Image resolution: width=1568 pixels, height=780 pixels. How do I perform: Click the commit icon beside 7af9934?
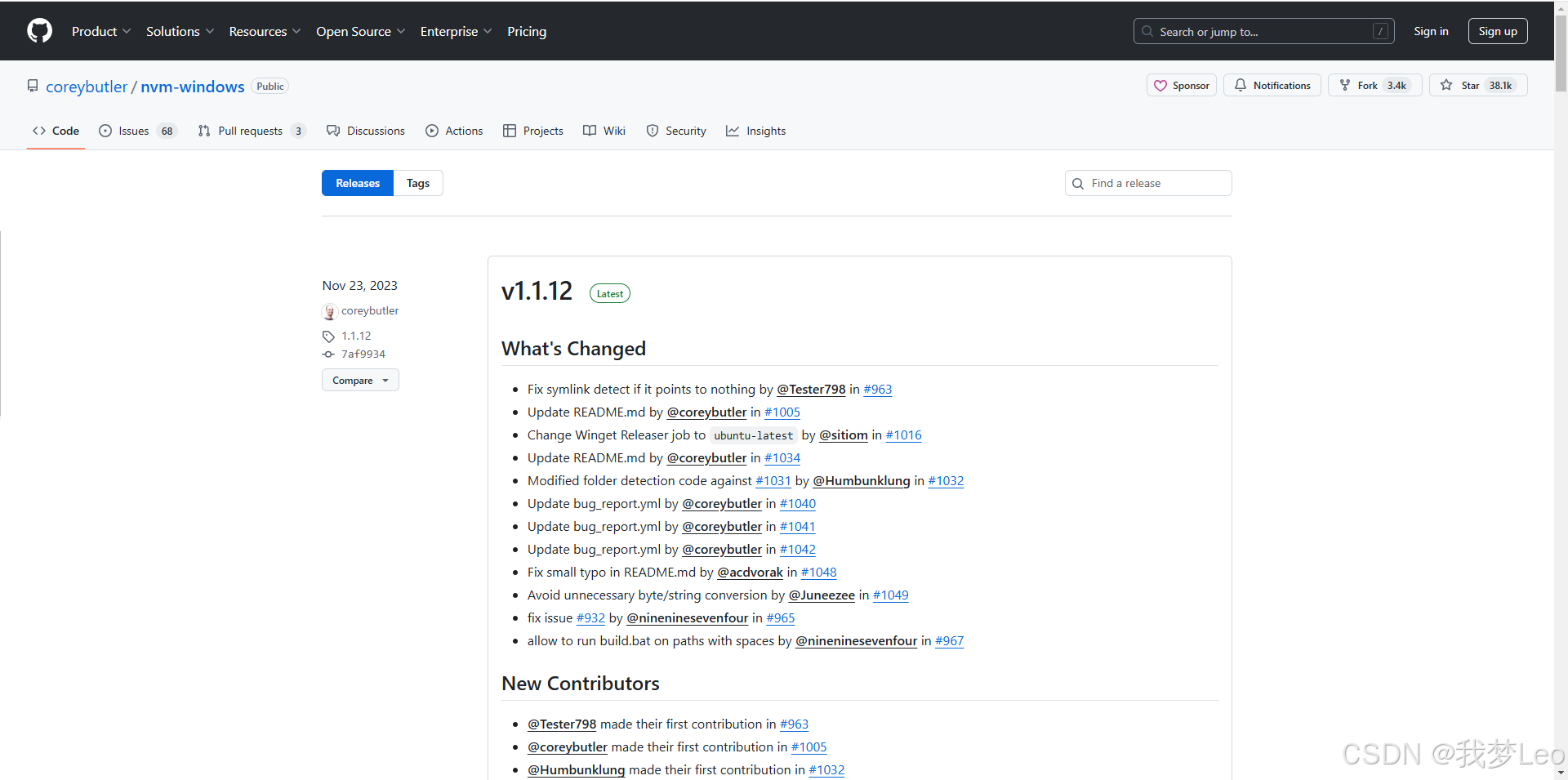click(x=328, y=354)
